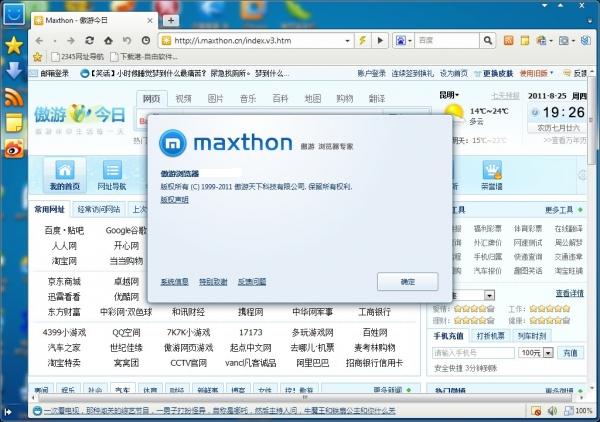This screenshot has height=422, width=600.
Task: Open 反馈问题 link in About dialog
Action: (252, 282)
